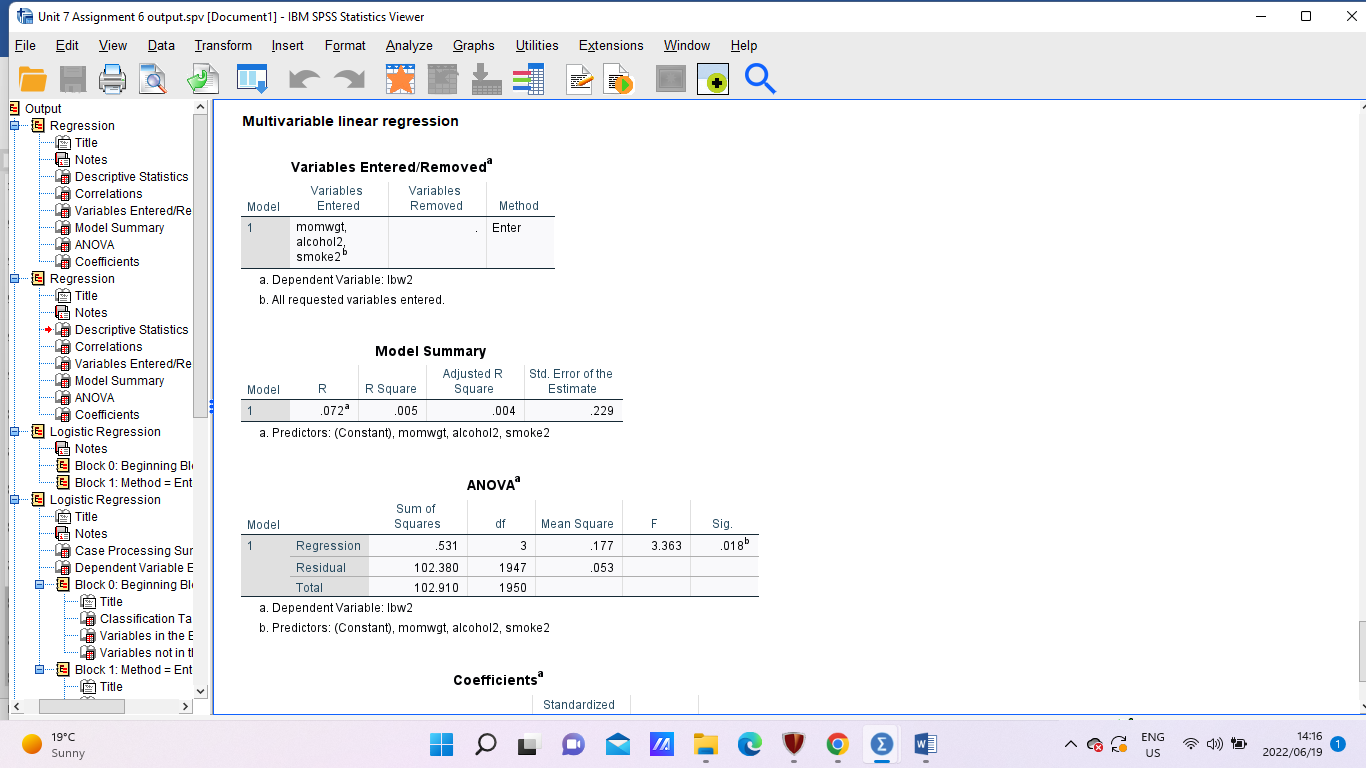The image size is (1366, 768).
Task: Open a file using the folder toolbar icon
Action: point(33,78)
